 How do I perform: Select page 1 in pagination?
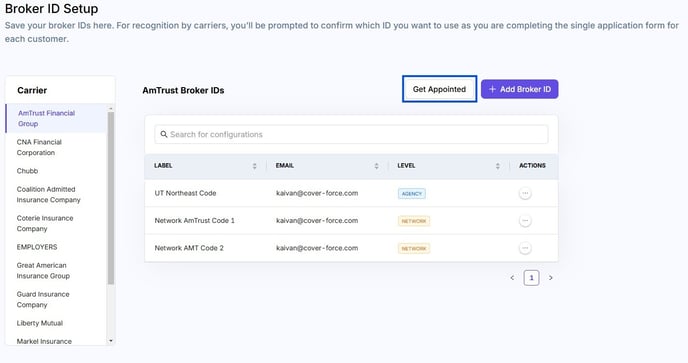pyautogui.click(x=531, y=278)
